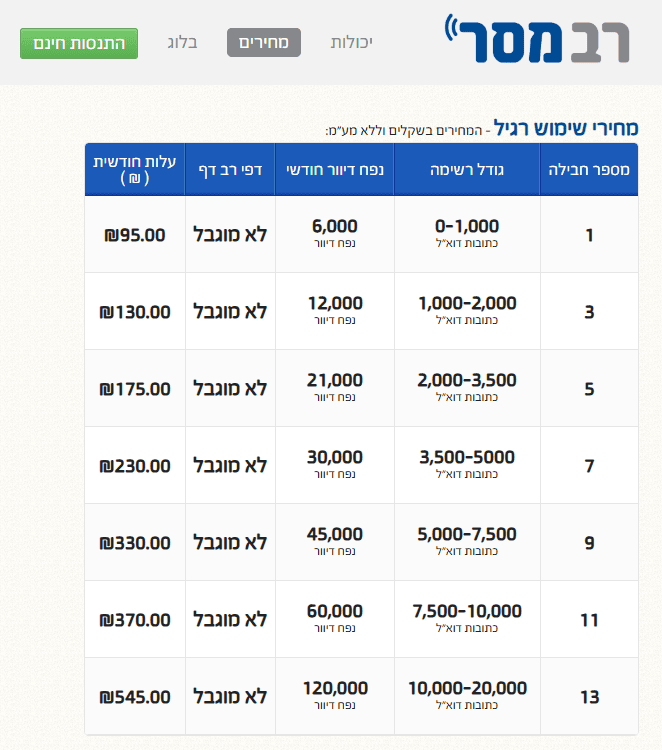Click the רב מסר logo
The width and height of the screenshot is (662, 750).
point(537,38)
